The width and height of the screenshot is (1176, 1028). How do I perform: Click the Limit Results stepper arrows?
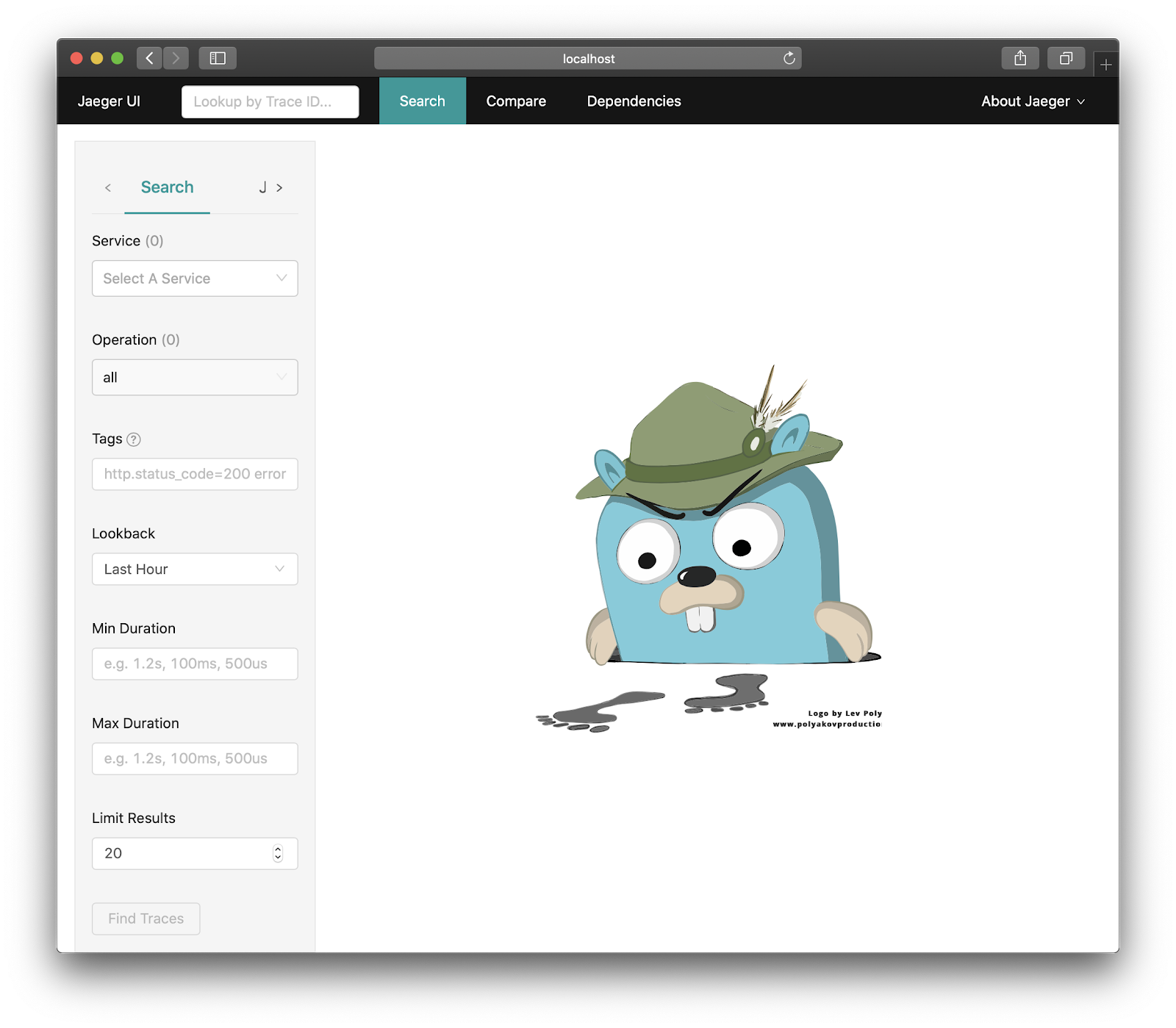click(278, 853)
